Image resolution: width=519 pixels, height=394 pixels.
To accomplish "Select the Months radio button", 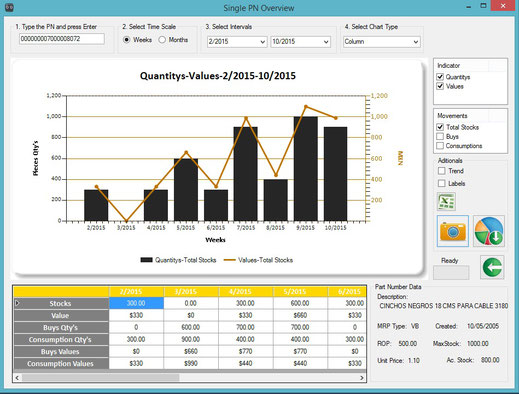I will [x=162, y=40].
